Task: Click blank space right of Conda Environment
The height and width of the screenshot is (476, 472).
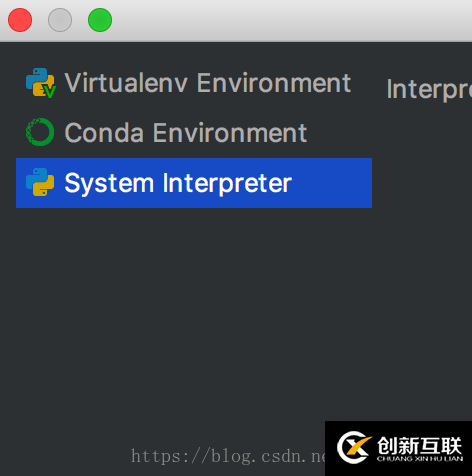Action: pos(339,133)
